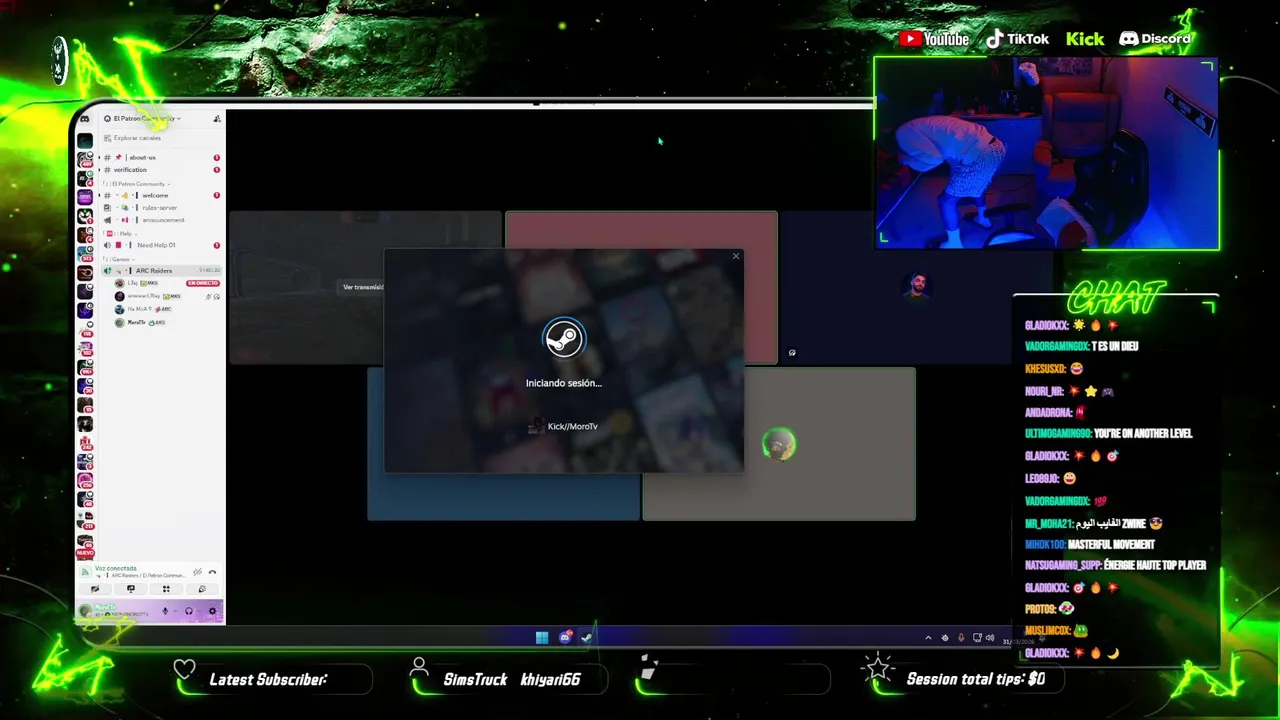
Task: Open the first server icon under the Discord logo
Action: coord(85,141)
